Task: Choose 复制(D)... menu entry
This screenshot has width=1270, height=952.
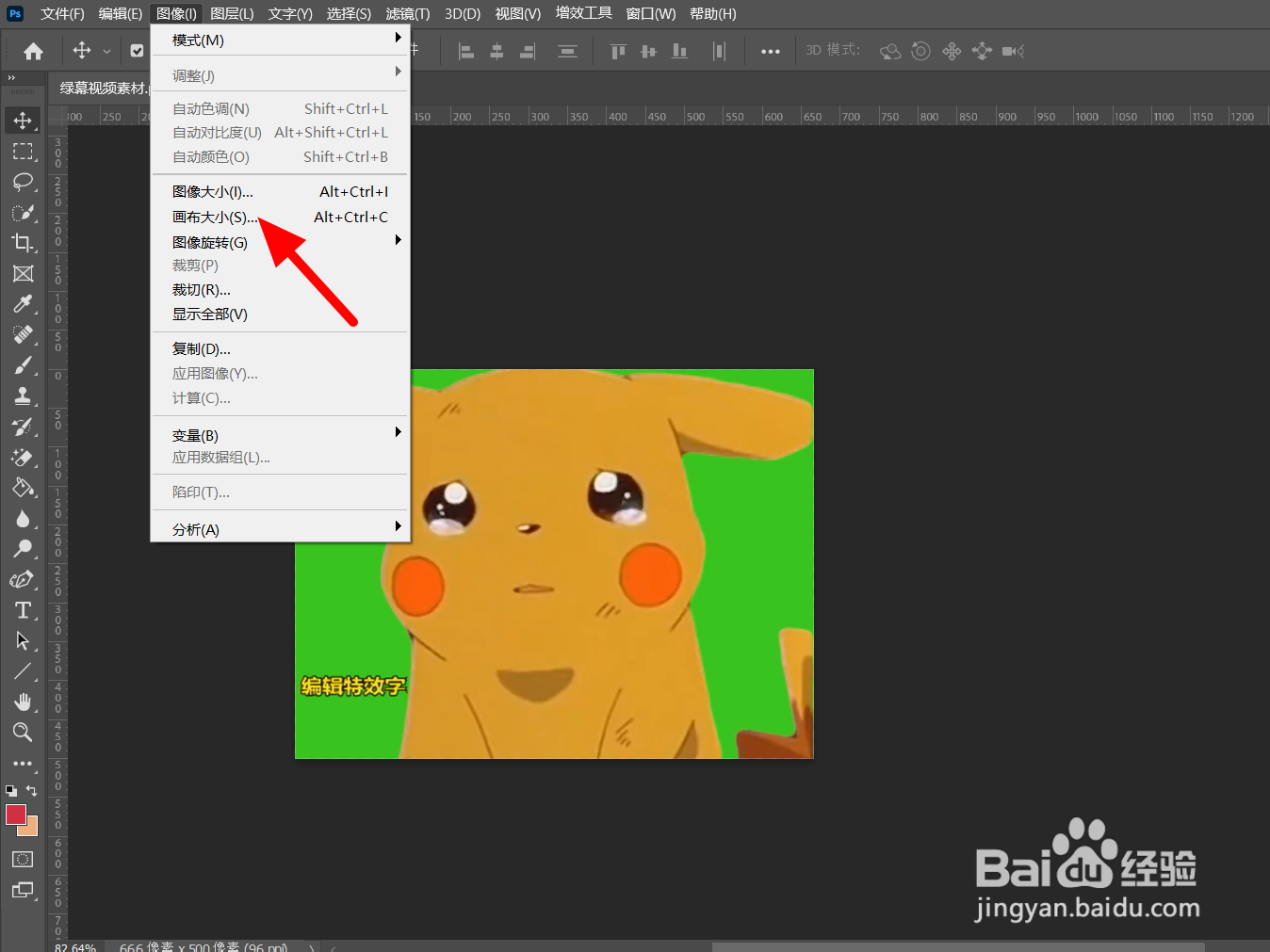Action: (280, 349)
